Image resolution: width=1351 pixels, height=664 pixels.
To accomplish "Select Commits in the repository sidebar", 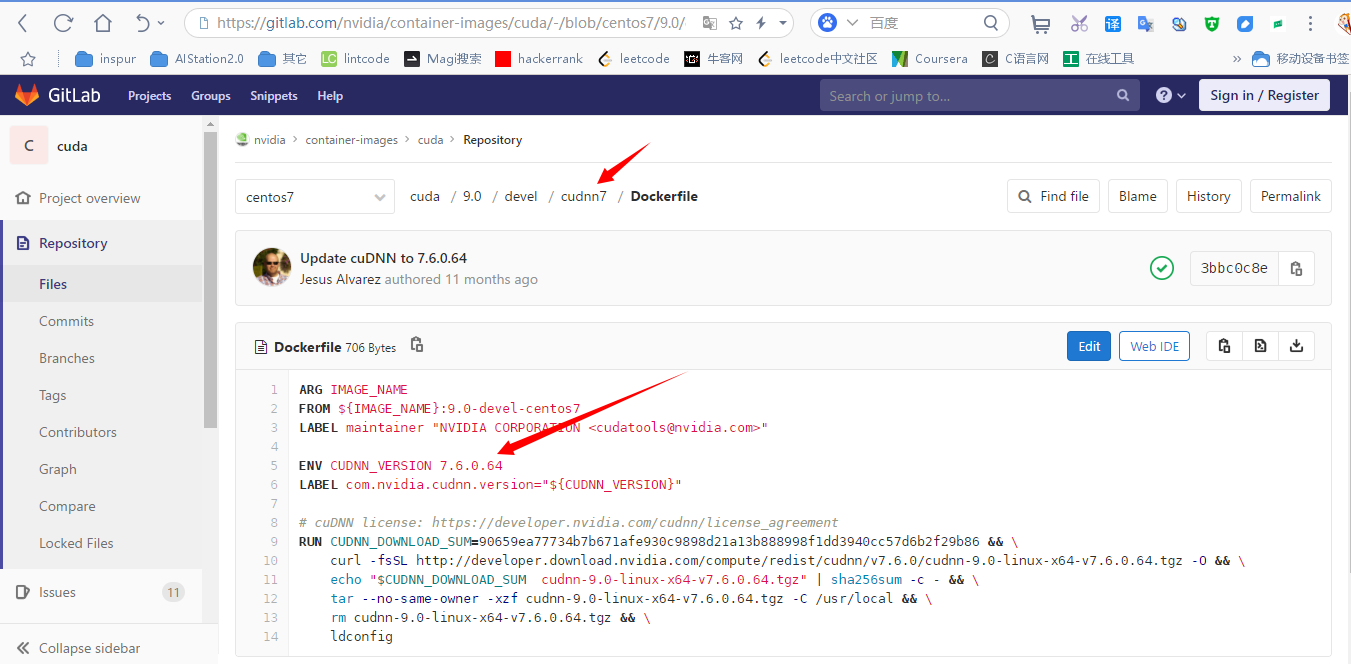I will (66, 321).
